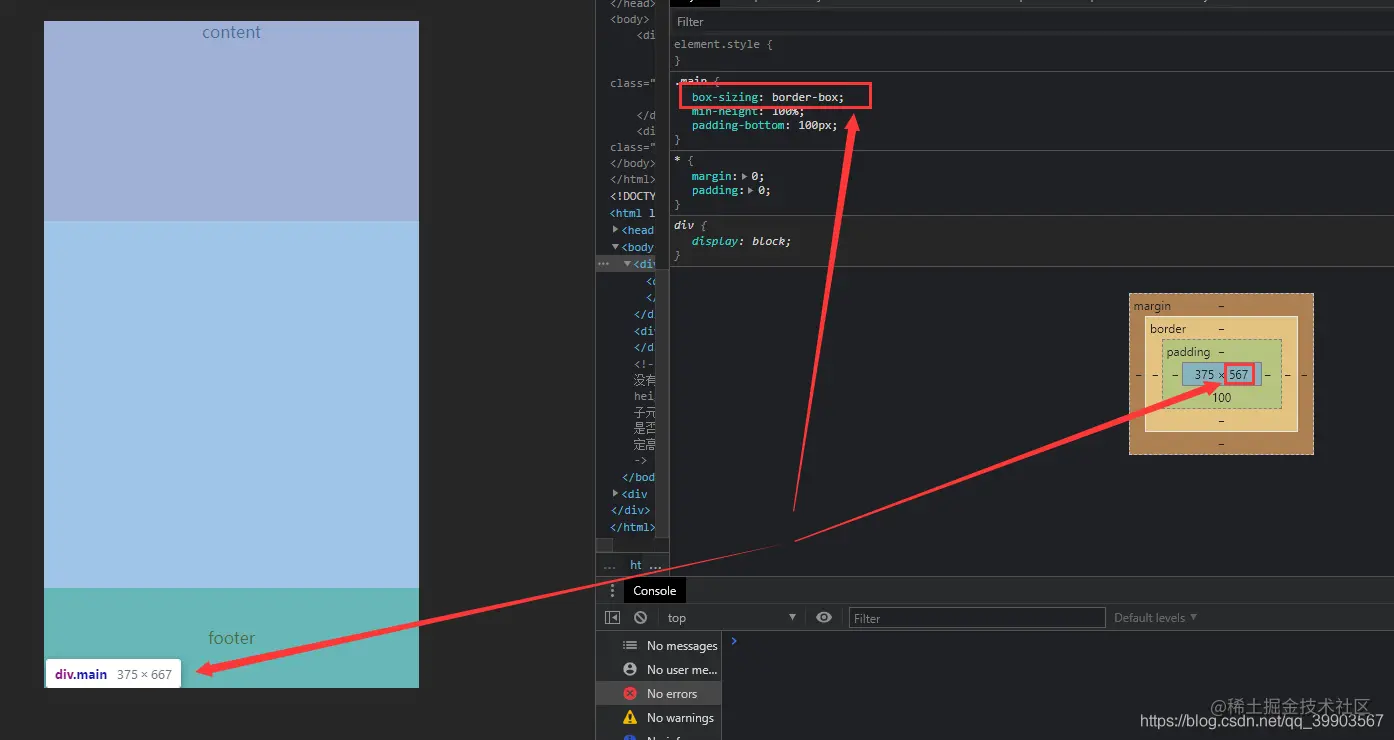Click the console Filter input box
1394x740 pixels.
(x=977, y=618)
